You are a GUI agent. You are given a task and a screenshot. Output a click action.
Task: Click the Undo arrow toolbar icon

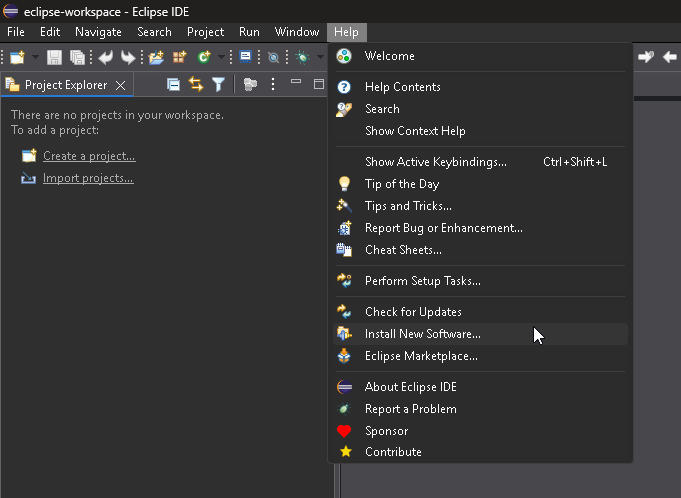click(106, 57)
